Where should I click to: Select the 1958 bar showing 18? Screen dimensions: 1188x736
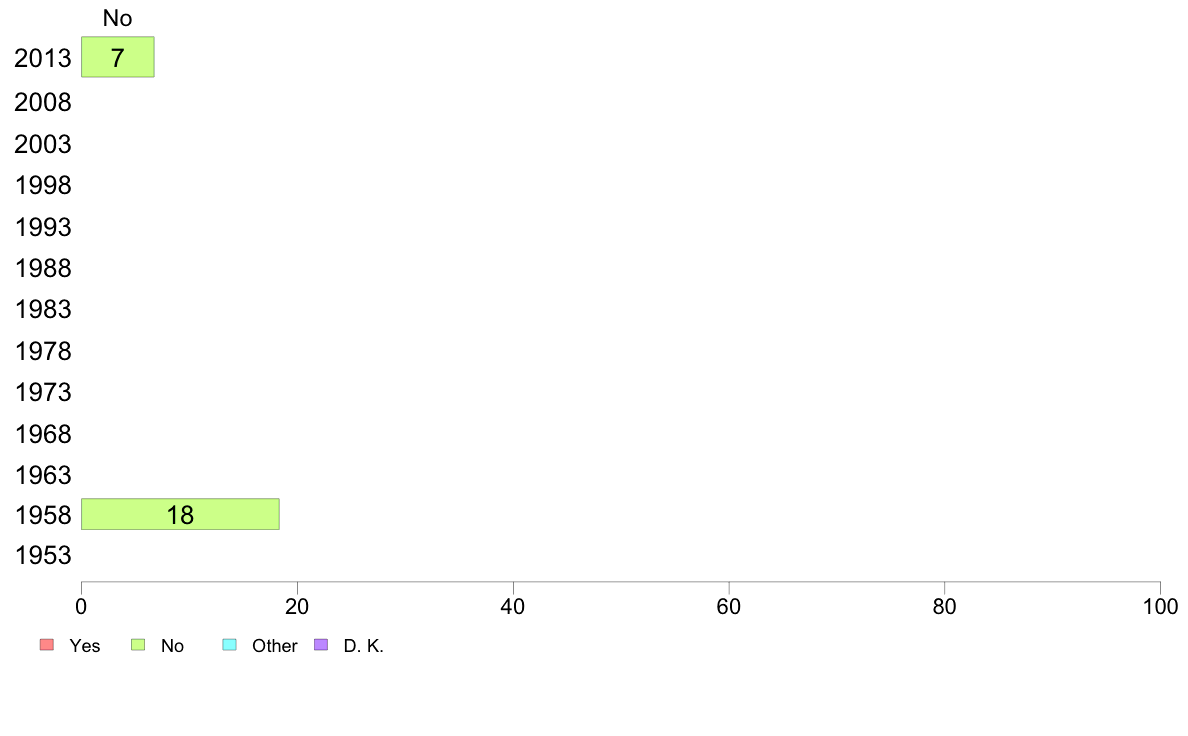coord(180,514)
